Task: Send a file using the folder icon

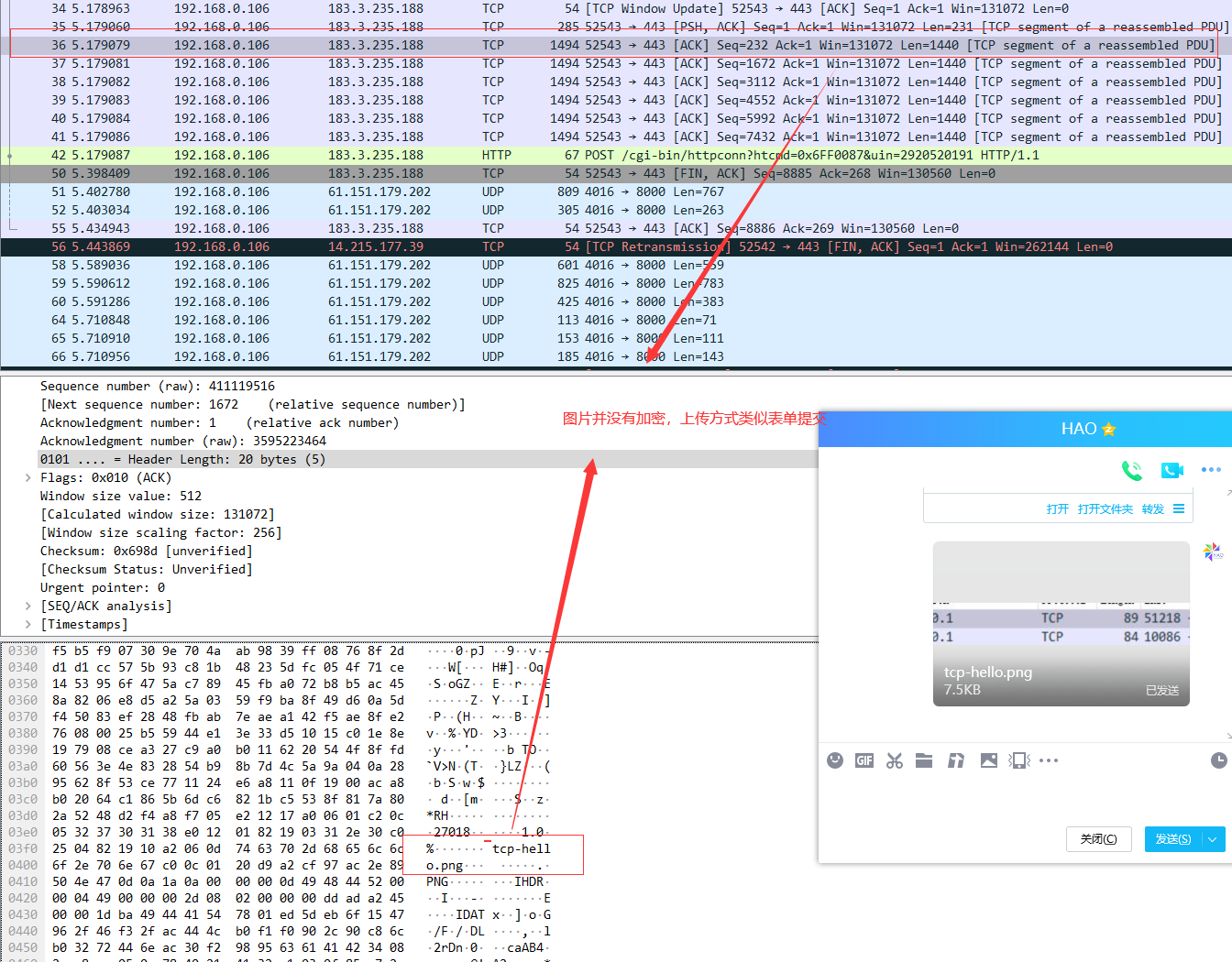Action: (x=924, y=760)
